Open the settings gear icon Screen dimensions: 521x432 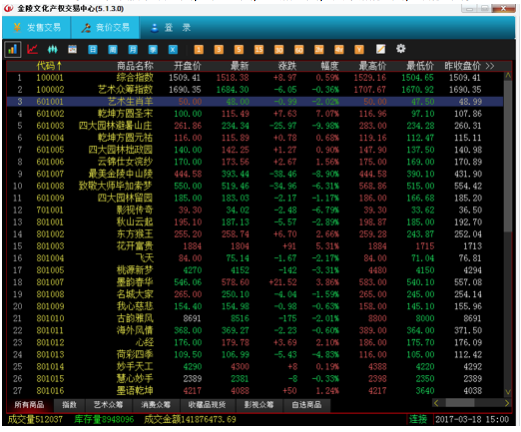401,49
